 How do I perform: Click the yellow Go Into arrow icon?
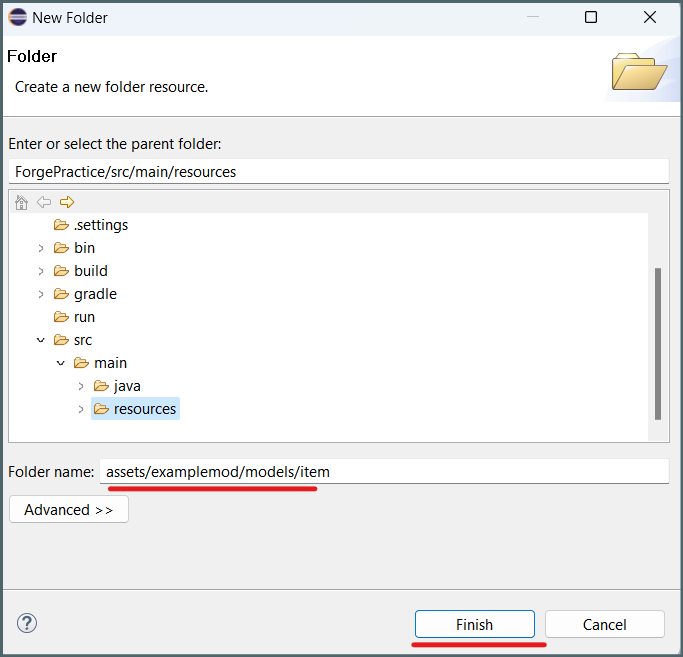[67, 202]
